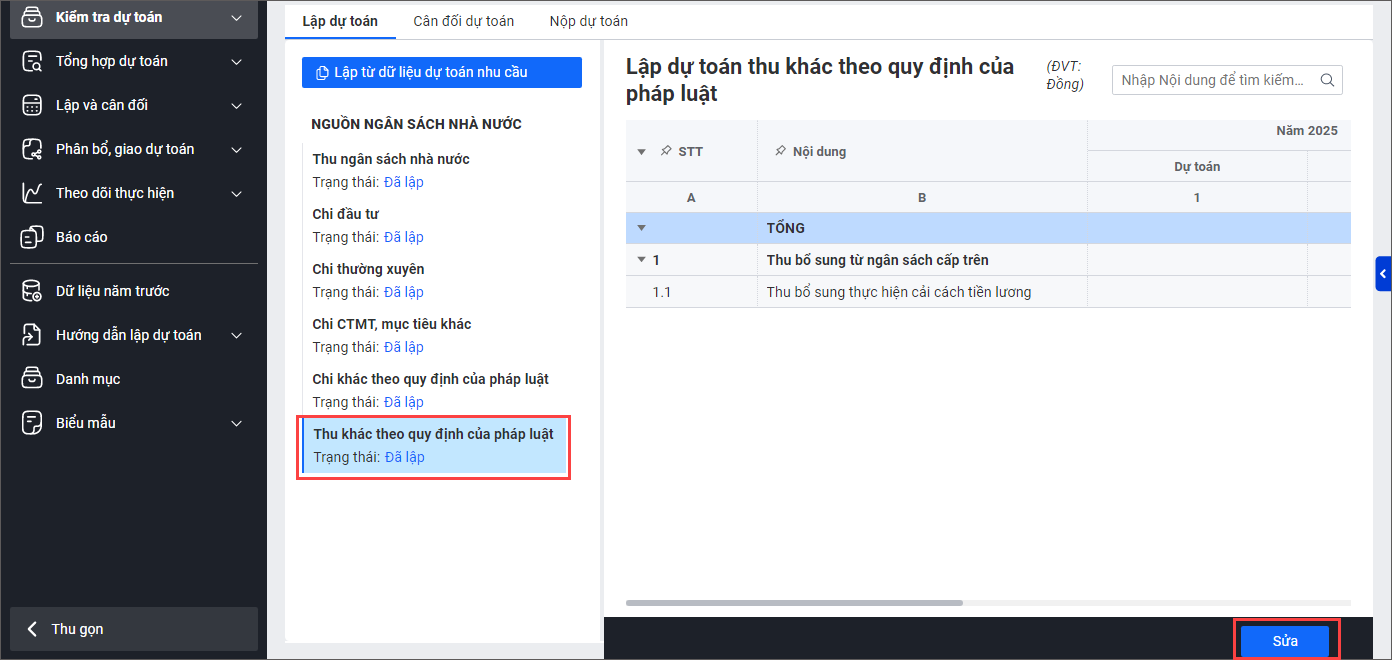
Task: Click the Phân bổ, giao dự toán icon
Action: 33,149
